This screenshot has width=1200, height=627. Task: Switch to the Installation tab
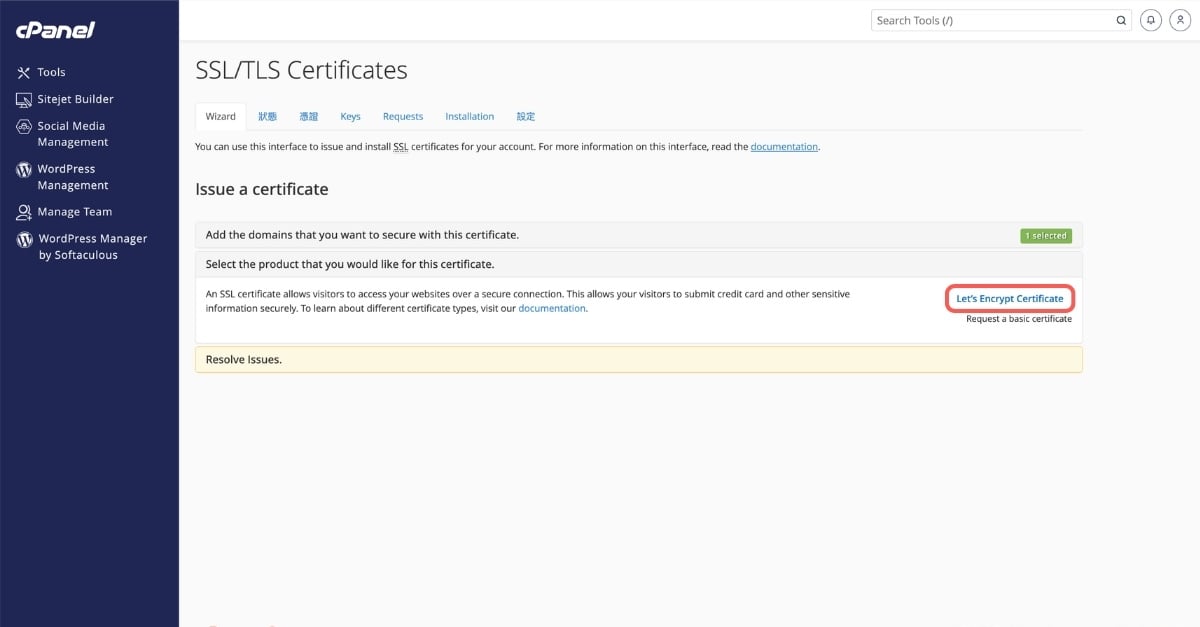click(470, 116)
